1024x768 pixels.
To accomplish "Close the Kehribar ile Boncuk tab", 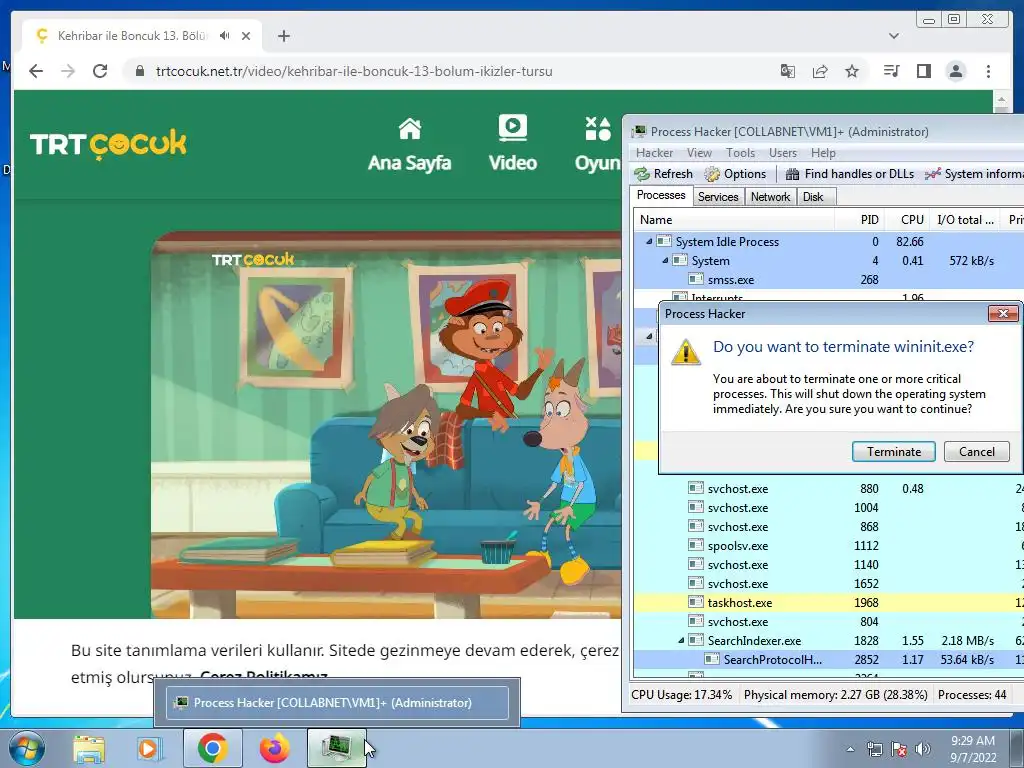I will (246, 36).
